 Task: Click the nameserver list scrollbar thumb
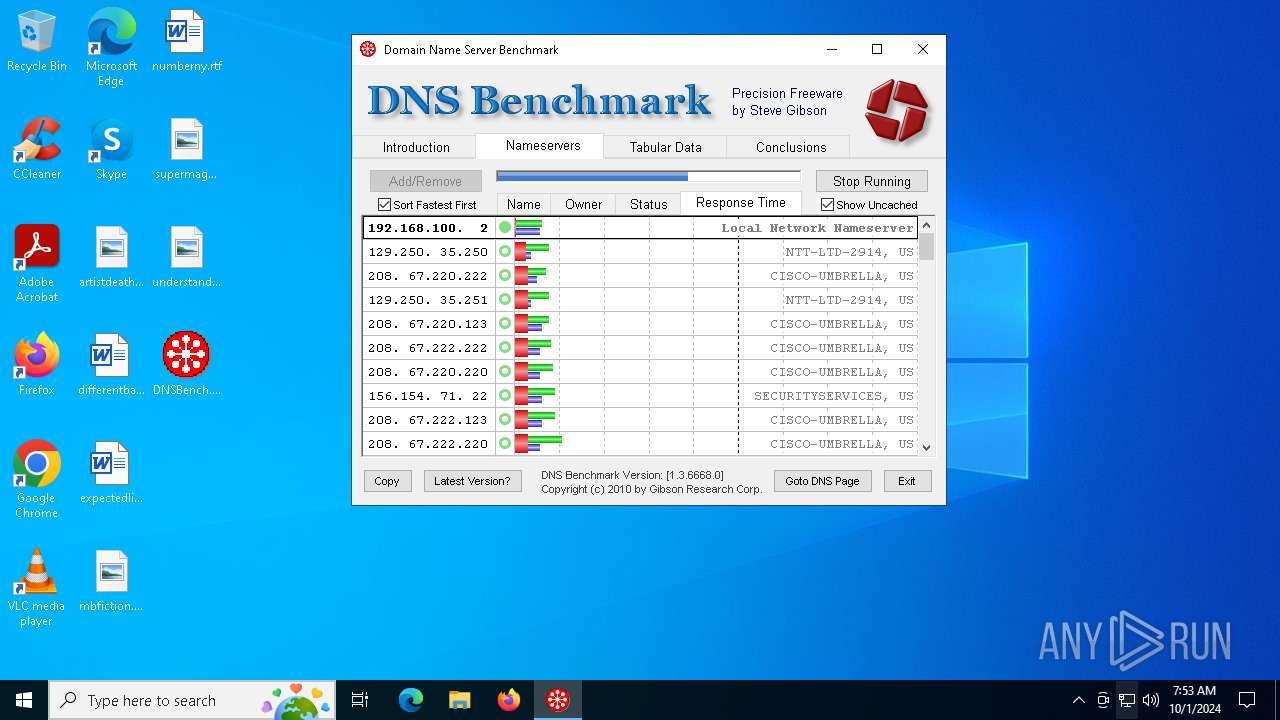coord(926,247)
